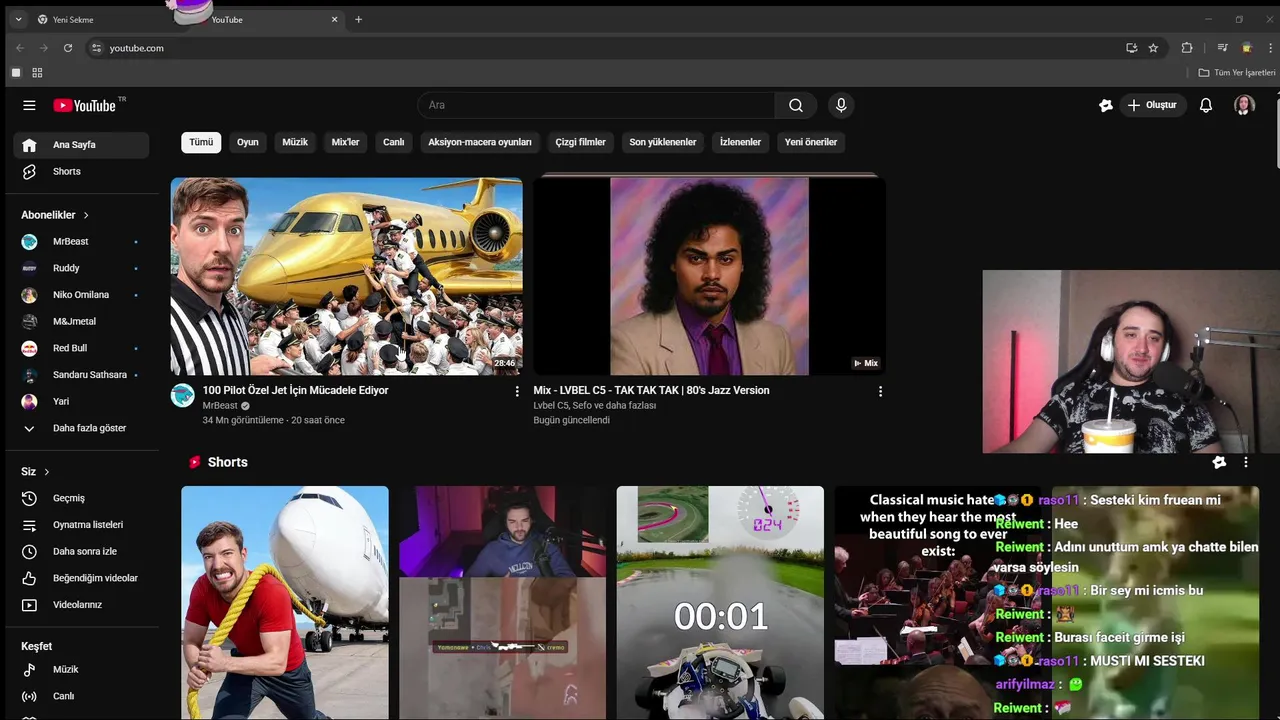The width and height of the screenshot is (1280, 720).
Task: Select the Müzik filter chip
Action: click(295, 142)
